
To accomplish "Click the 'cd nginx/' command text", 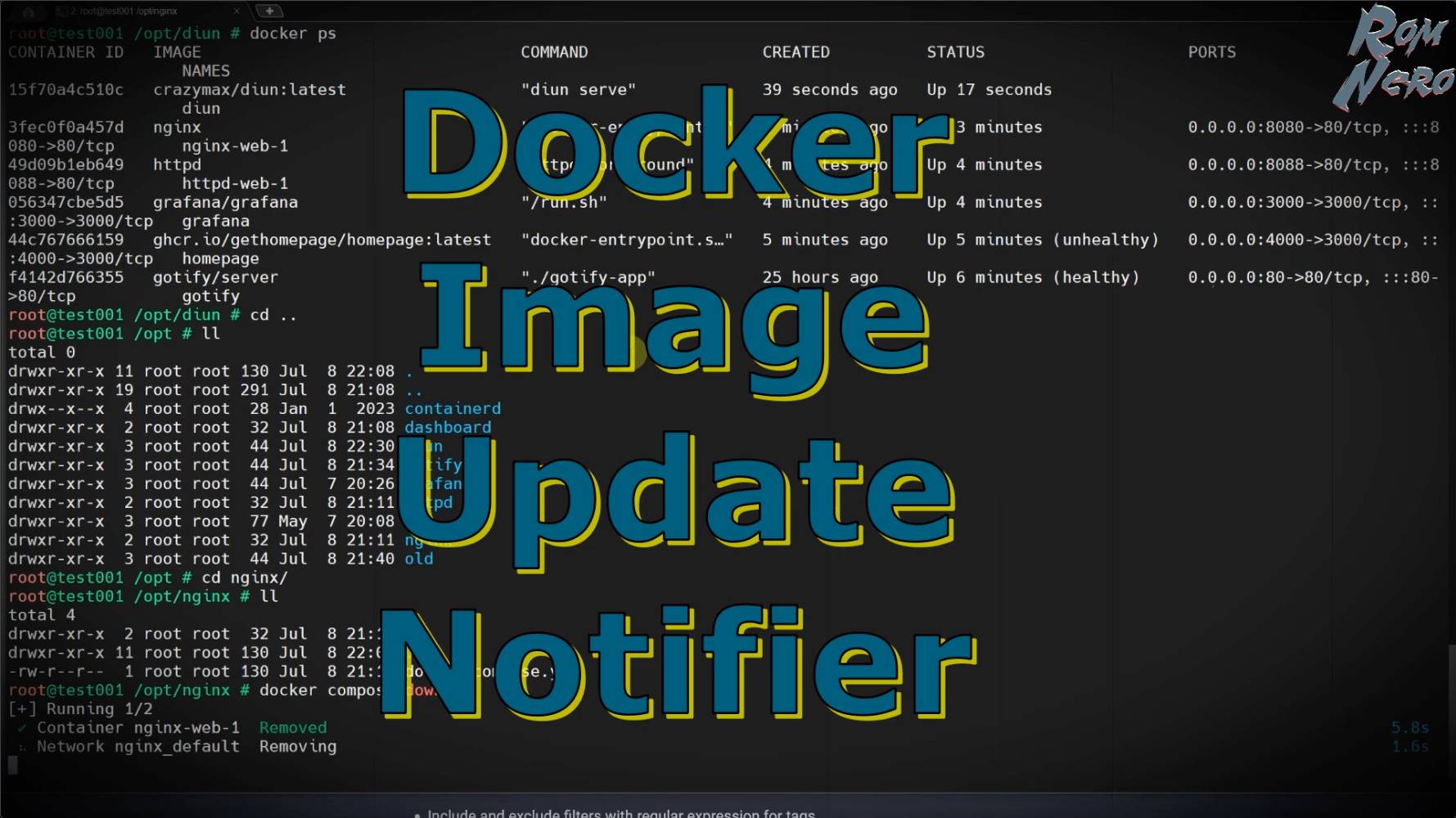I will point(245,578).
